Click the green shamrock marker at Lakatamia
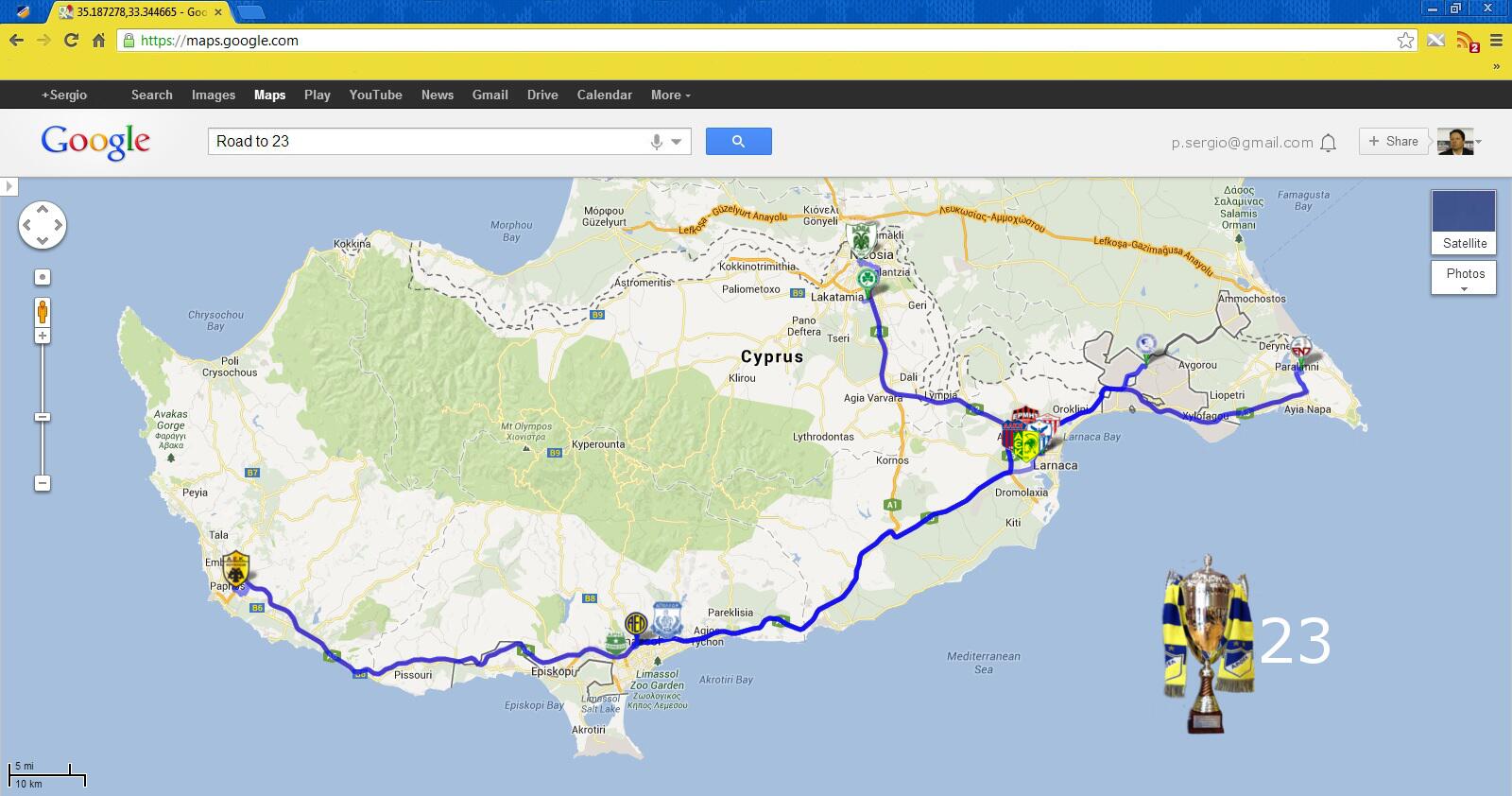The image size is (1512, 796). (x=867, y=280)
